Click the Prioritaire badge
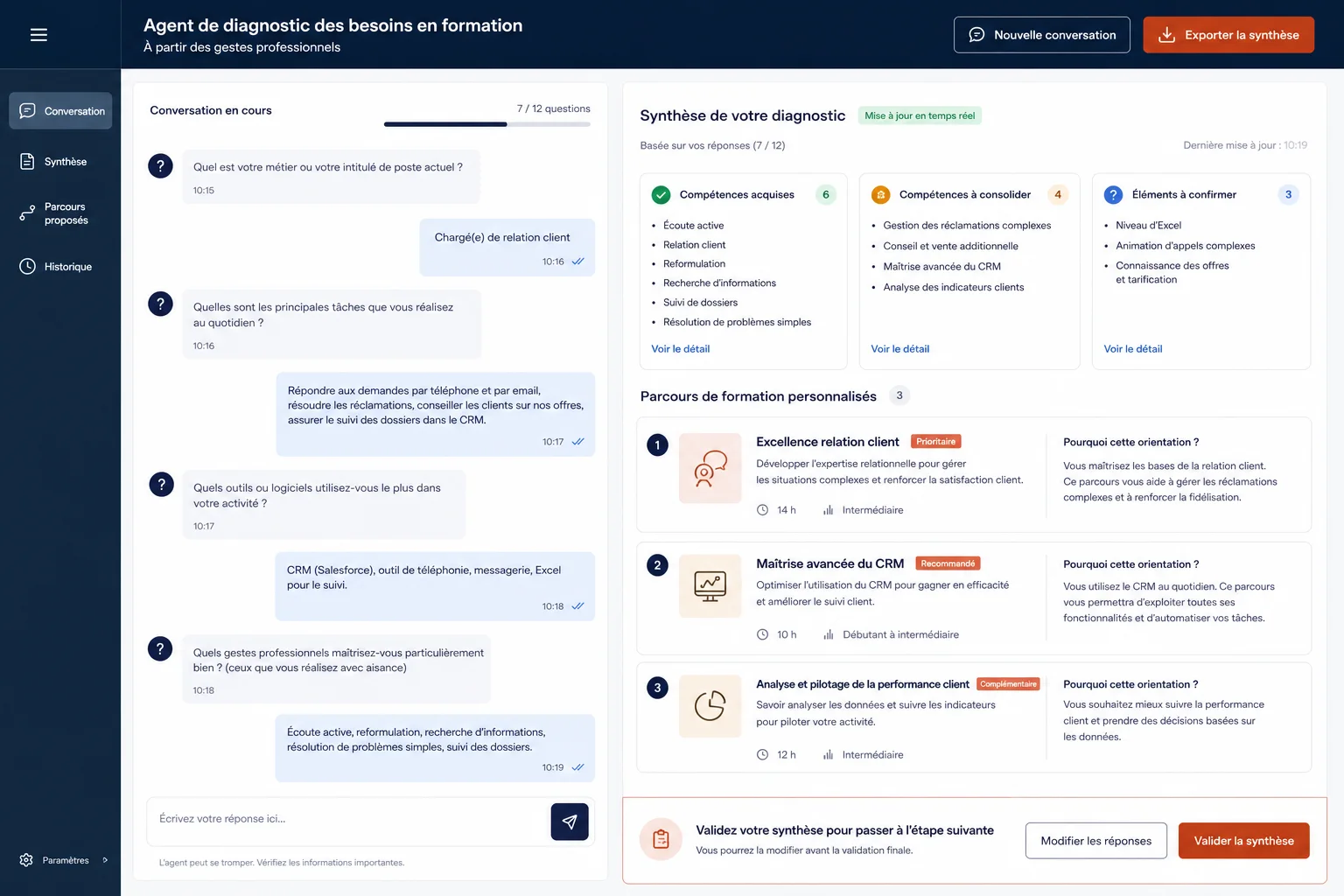The height and width of the screenshot is (896, 1344). (936, 442)
